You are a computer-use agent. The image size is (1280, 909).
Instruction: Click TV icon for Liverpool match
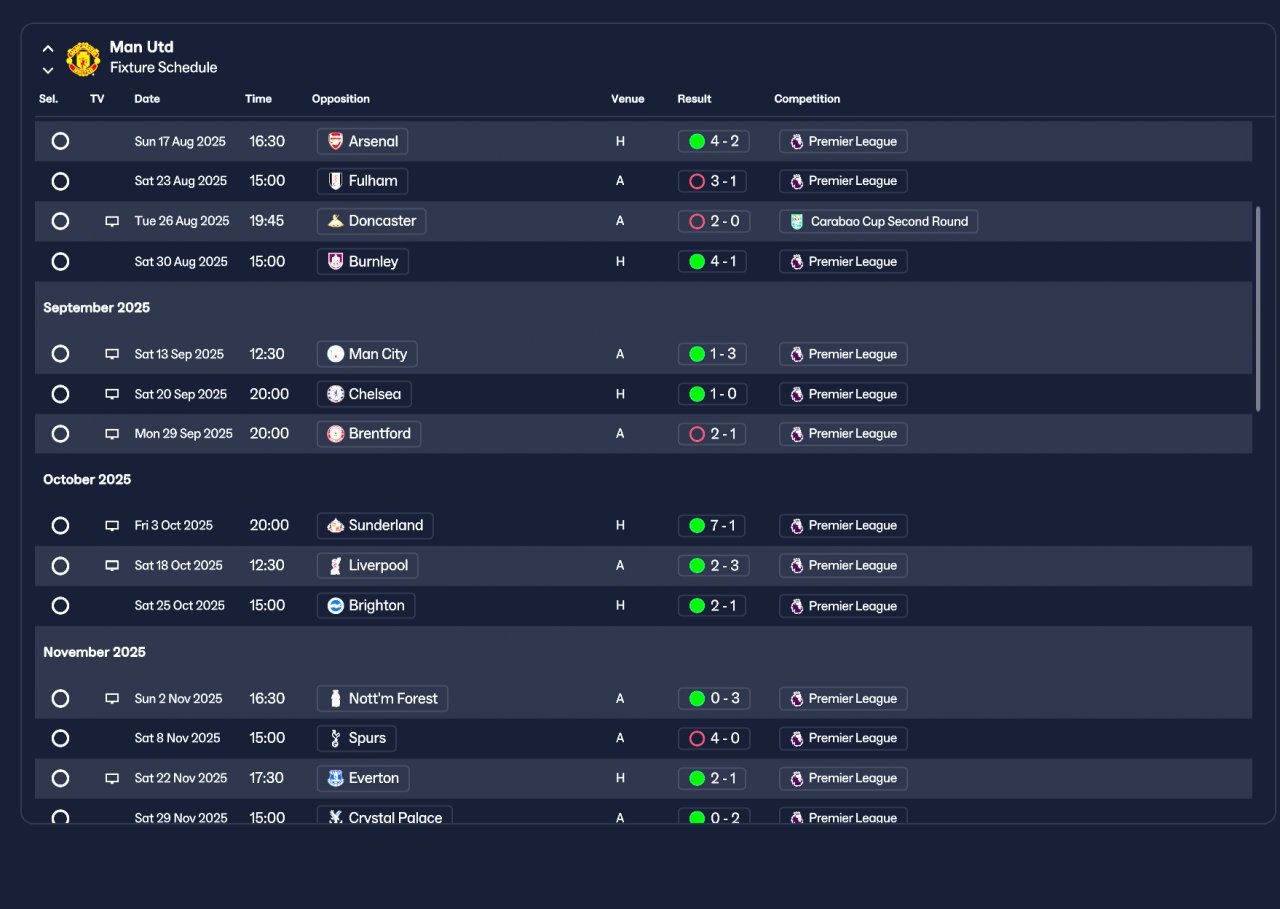click(112, 565)
